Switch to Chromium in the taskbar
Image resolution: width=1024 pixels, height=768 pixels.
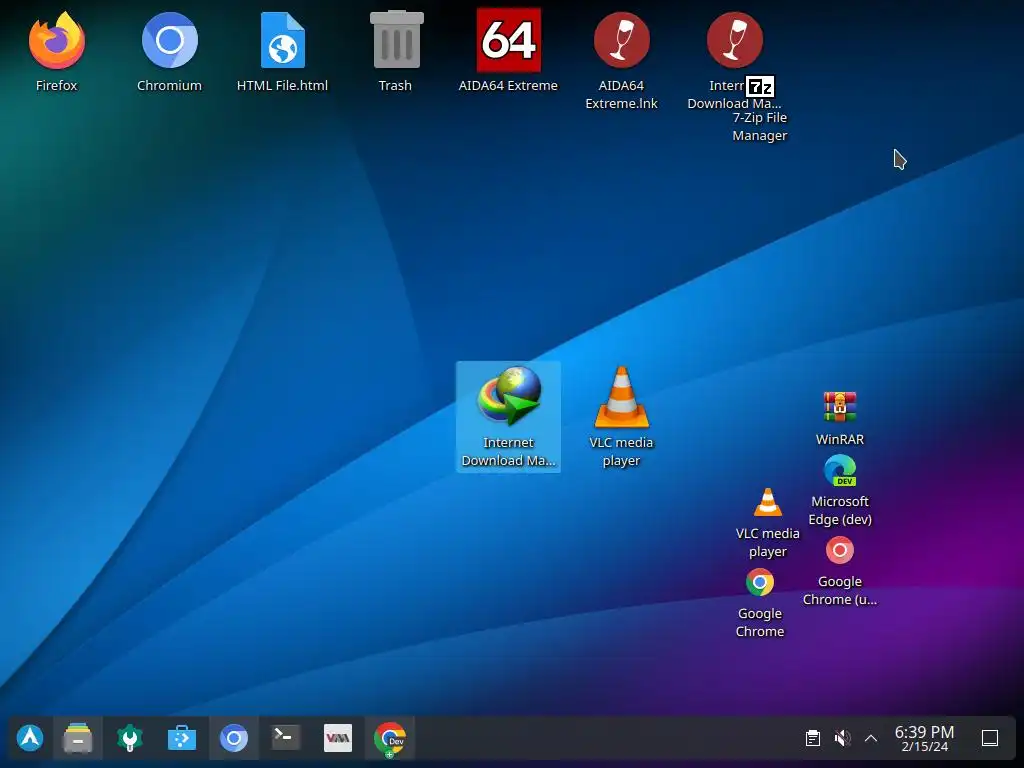[x=234, y=738]
